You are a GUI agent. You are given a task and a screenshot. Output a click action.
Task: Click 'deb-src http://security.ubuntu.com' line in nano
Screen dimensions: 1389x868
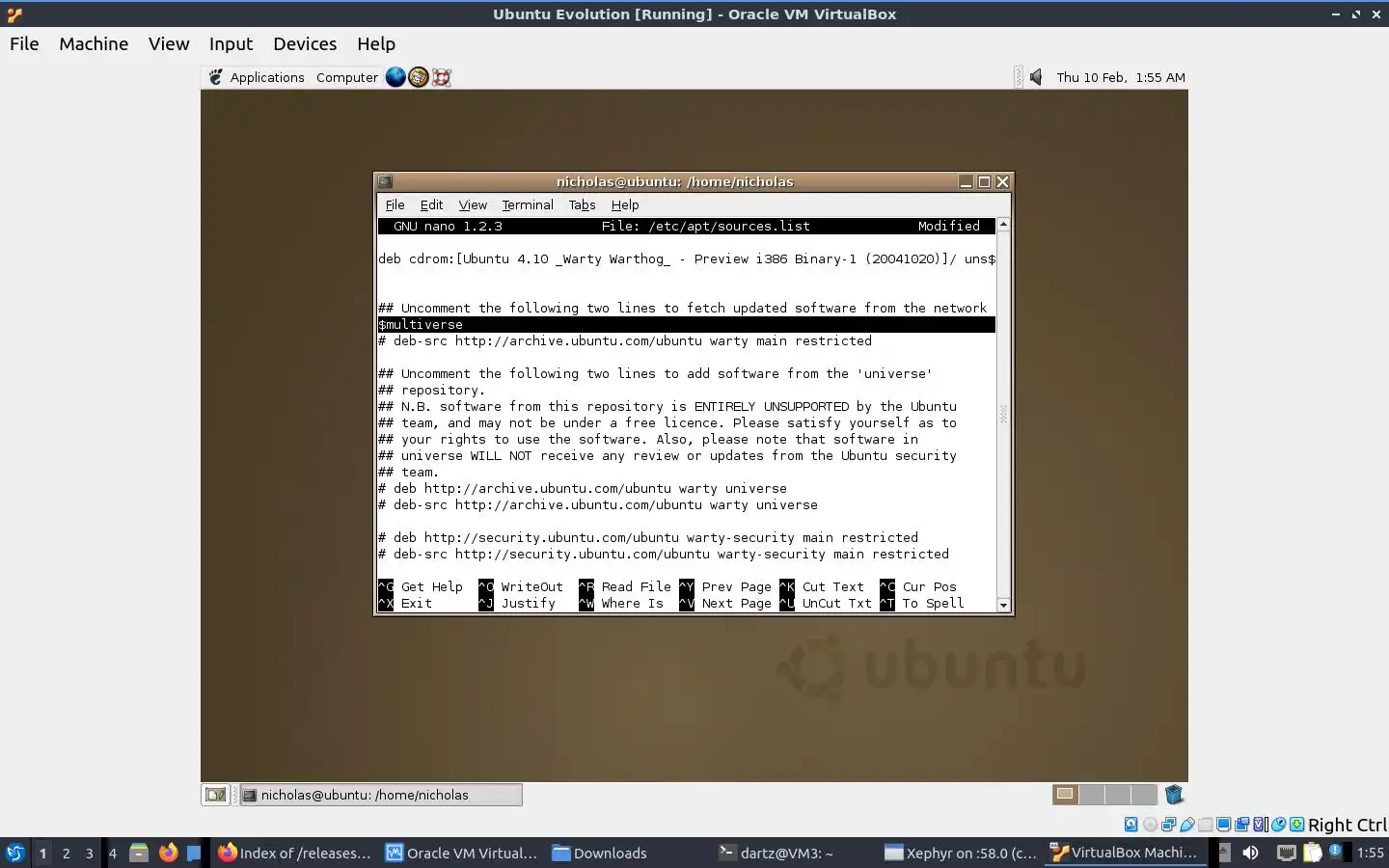point(663,554)
